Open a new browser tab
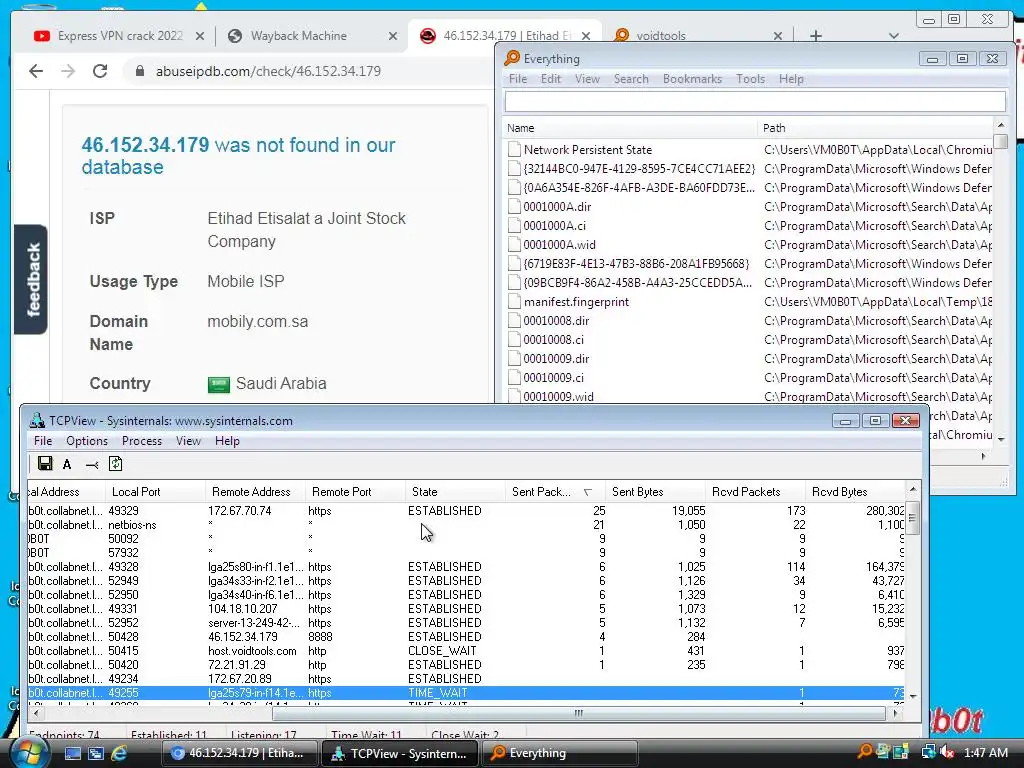1024x768 pixels. [x=816, y=36]
